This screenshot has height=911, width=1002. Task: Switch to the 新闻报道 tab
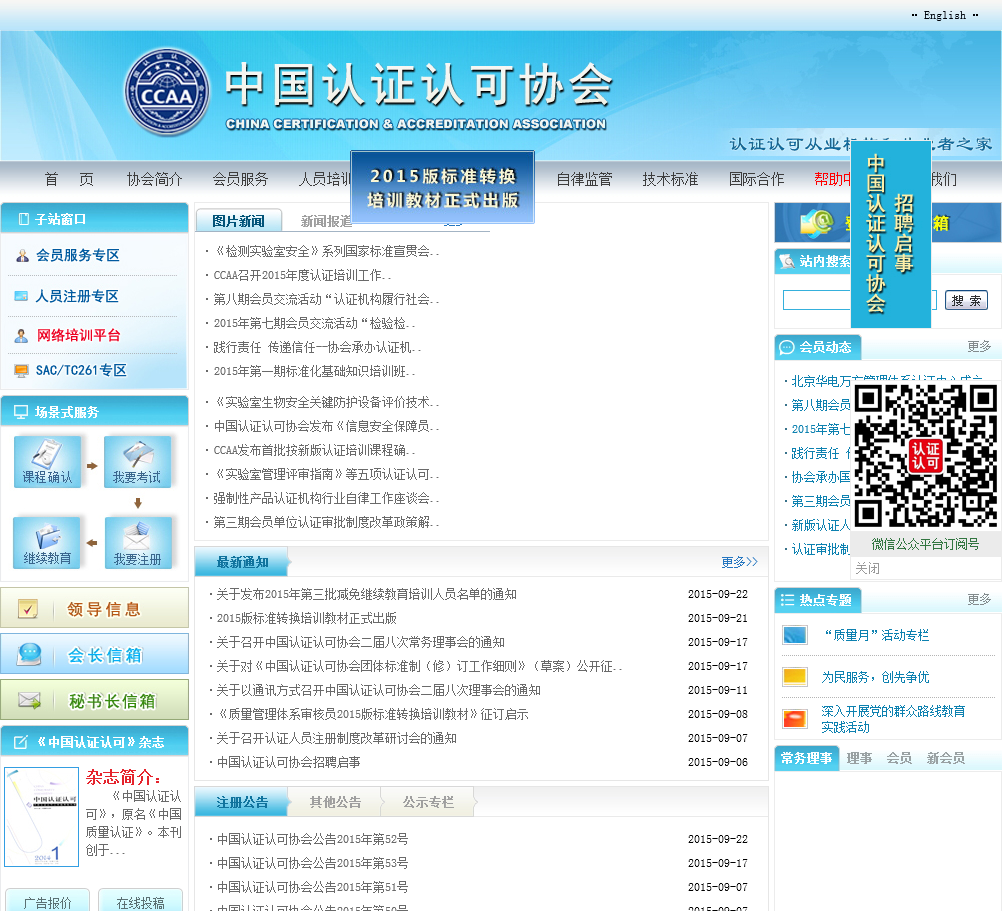(x=326, y=221)
